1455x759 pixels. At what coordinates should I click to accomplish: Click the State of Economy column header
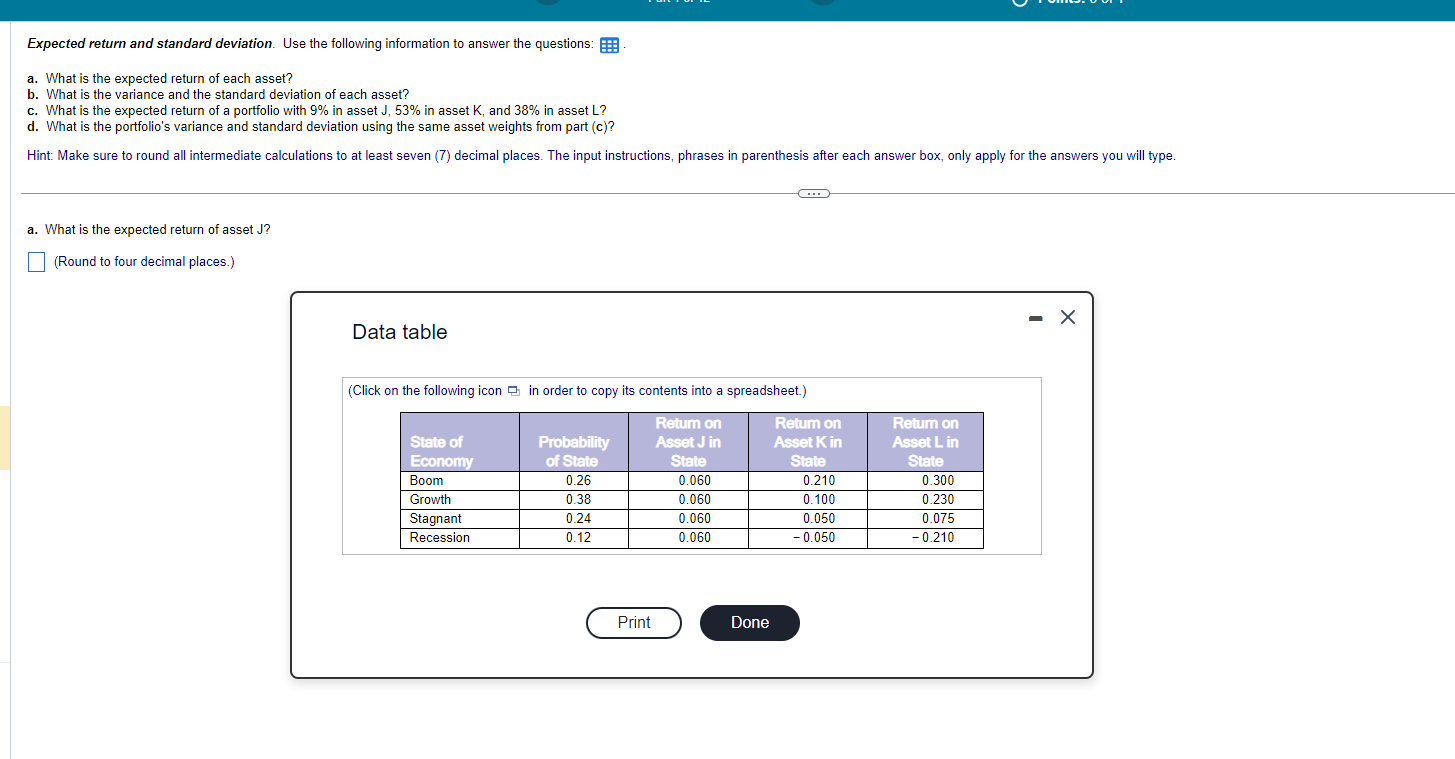(x=459, y=441)
